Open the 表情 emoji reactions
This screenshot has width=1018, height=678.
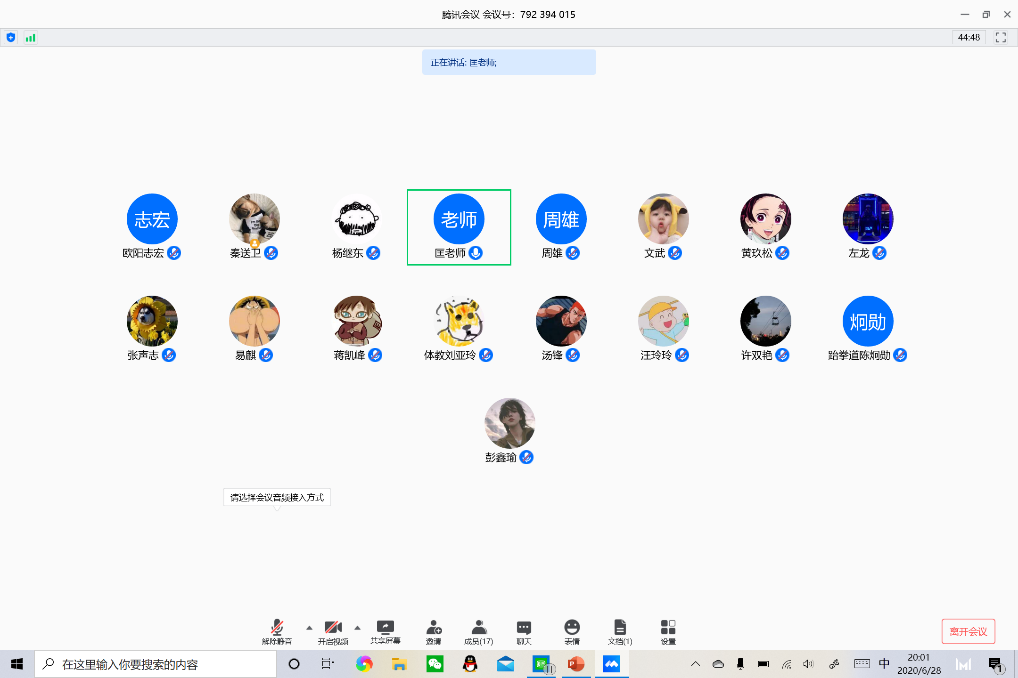(x=572, y=631)
